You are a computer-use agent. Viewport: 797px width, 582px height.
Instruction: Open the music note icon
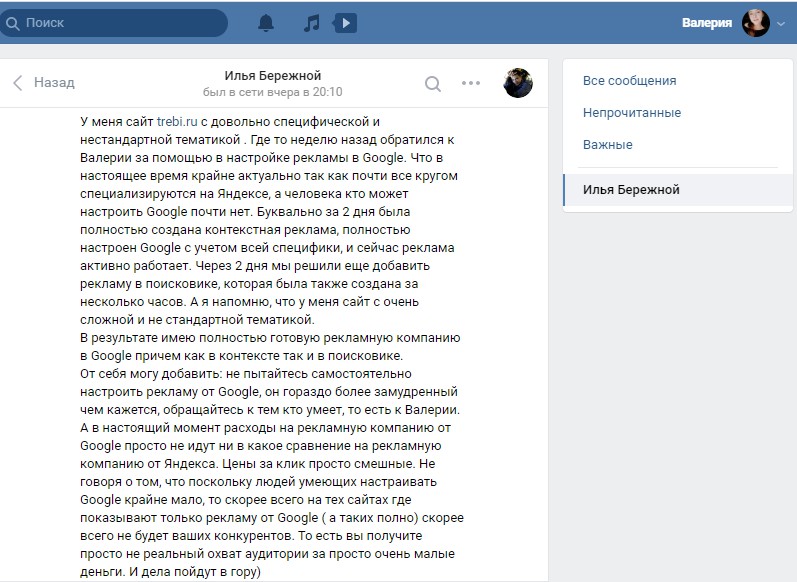312,23
